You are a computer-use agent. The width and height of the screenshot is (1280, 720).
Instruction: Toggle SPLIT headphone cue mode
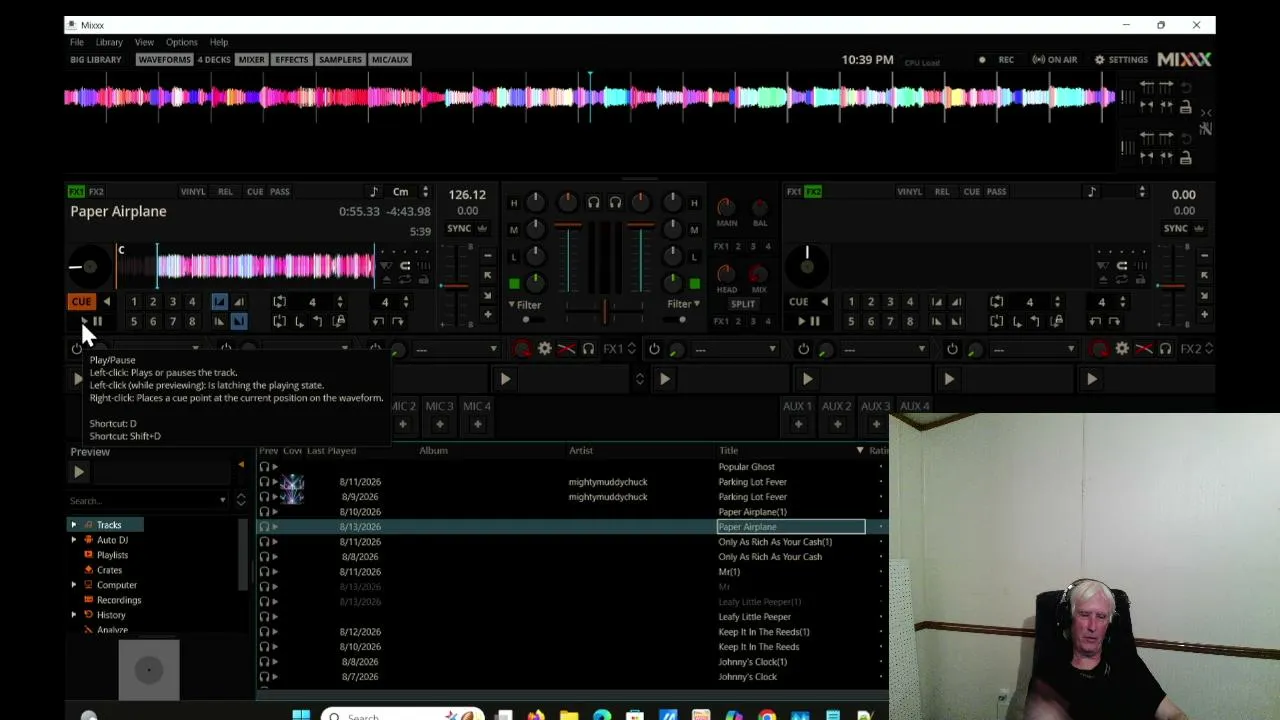743,304
